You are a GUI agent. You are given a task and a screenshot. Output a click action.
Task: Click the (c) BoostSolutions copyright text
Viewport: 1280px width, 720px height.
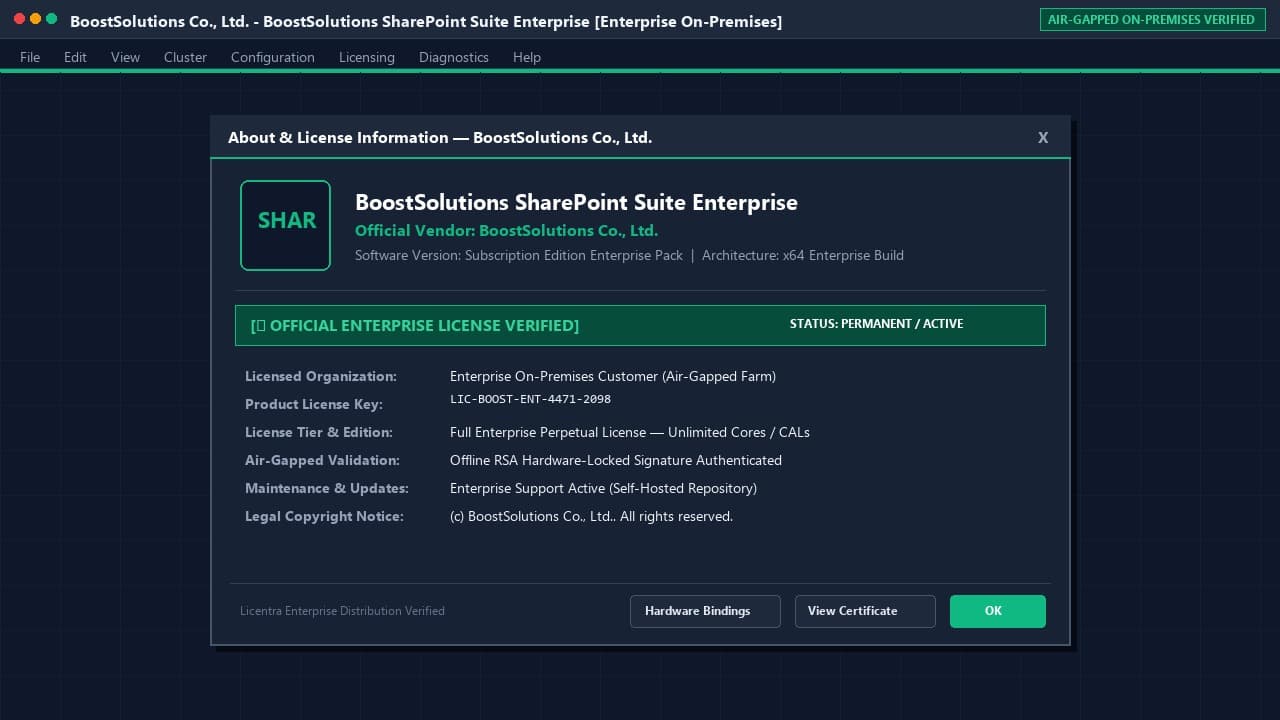click(591, 516)
